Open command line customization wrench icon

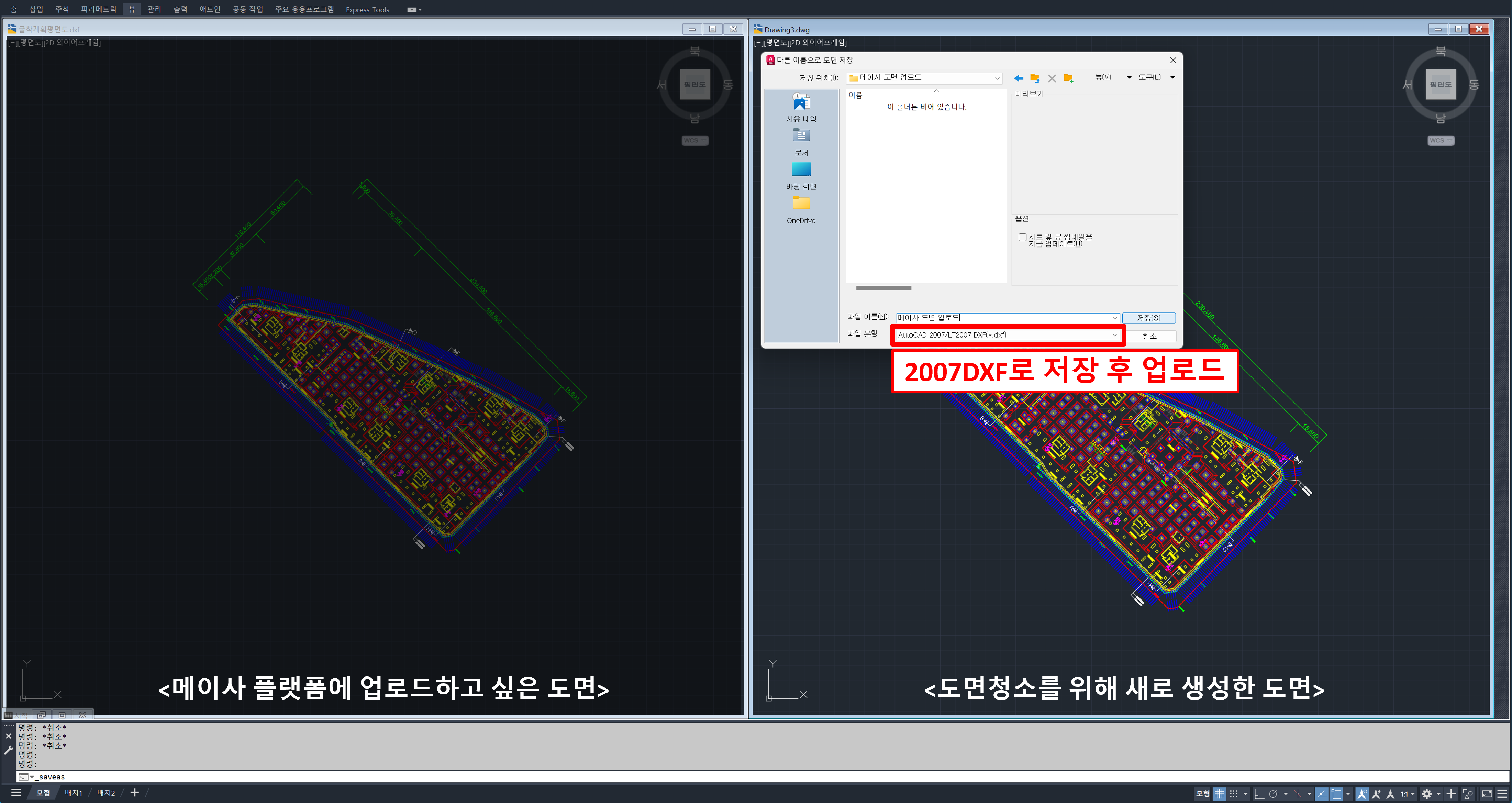pyautogui.click(x=8, y=750)
